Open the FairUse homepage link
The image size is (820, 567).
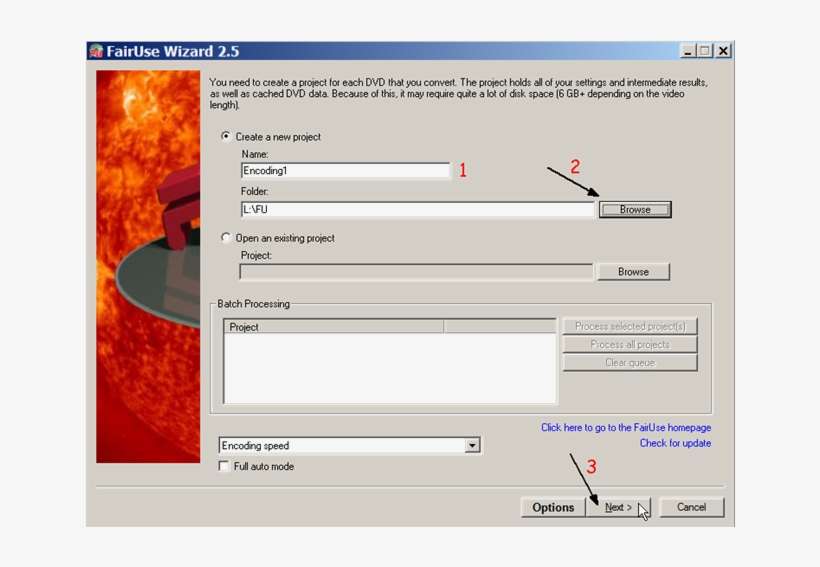tap(626, 427)
